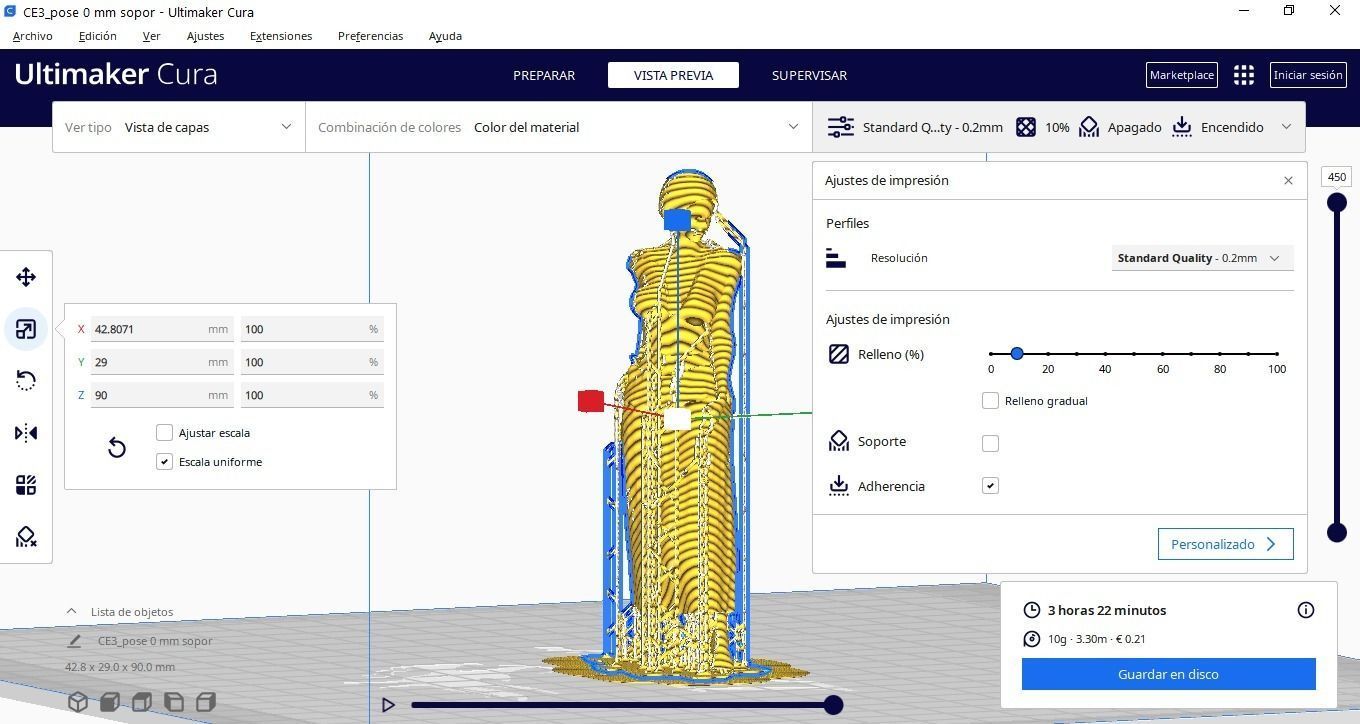Collapse the print settings header chevron
1360x724 pixels.
pyautogui.click(x=1286, y=127)
